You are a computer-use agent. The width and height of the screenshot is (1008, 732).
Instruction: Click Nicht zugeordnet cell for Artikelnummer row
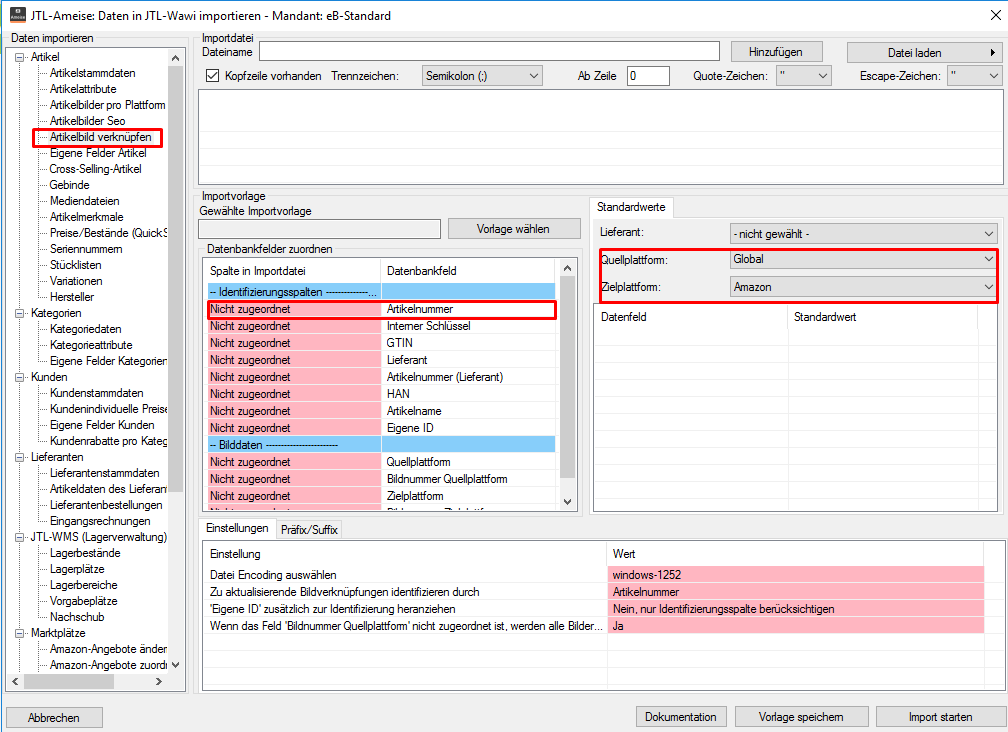tap(294, 309)
